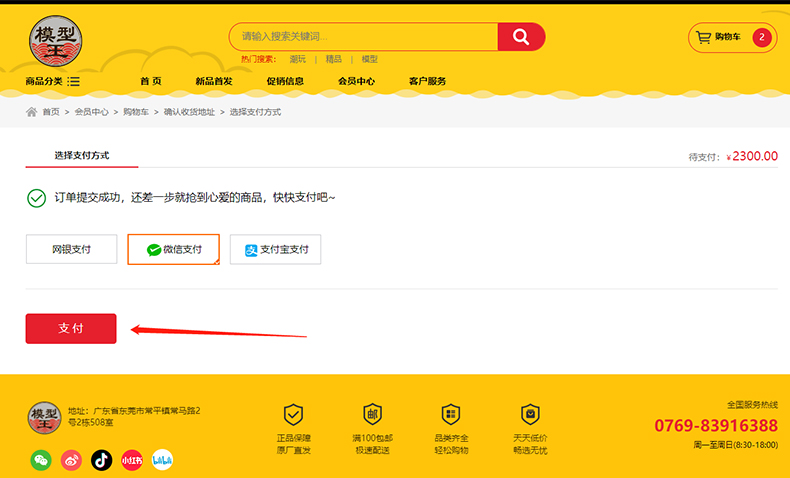The image size is (790, 478).
Task: Click the home icon in breadcrumb
Action: (32, 112)
